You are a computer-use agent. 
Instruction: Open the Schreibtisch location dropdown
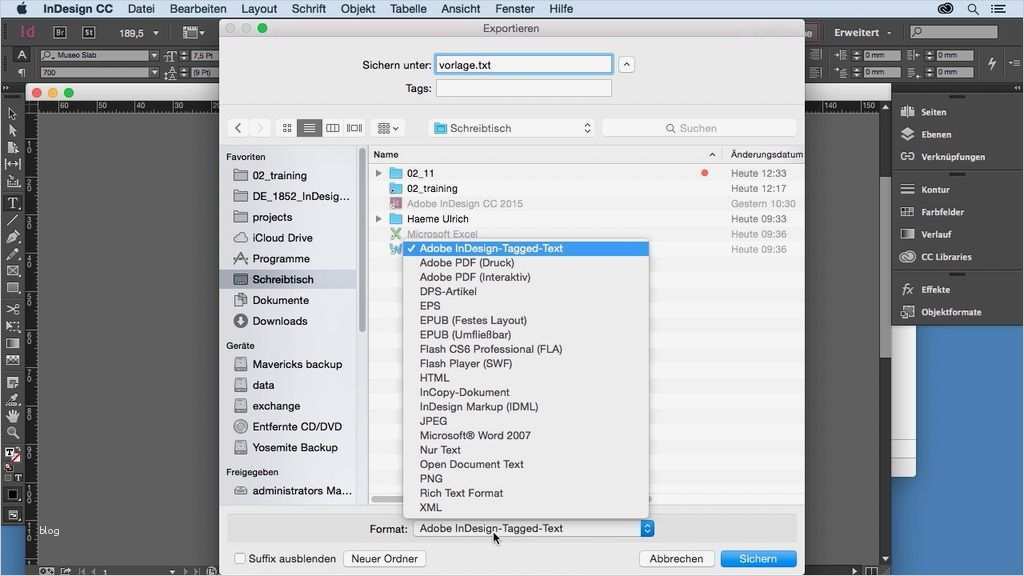click(x=510, y=128)
